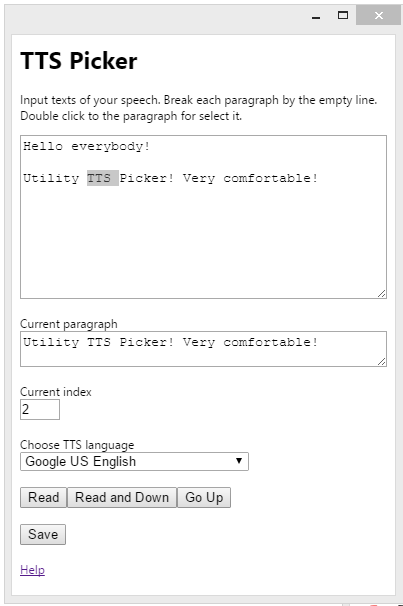The height and width of the screenshot is (606, 403).
Task: Click the TTS Picker heading
Action: (79, 61)
